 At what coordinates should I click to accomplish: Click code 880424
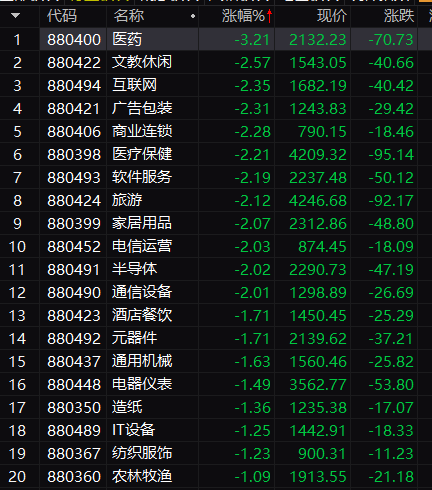coord(74,201)
